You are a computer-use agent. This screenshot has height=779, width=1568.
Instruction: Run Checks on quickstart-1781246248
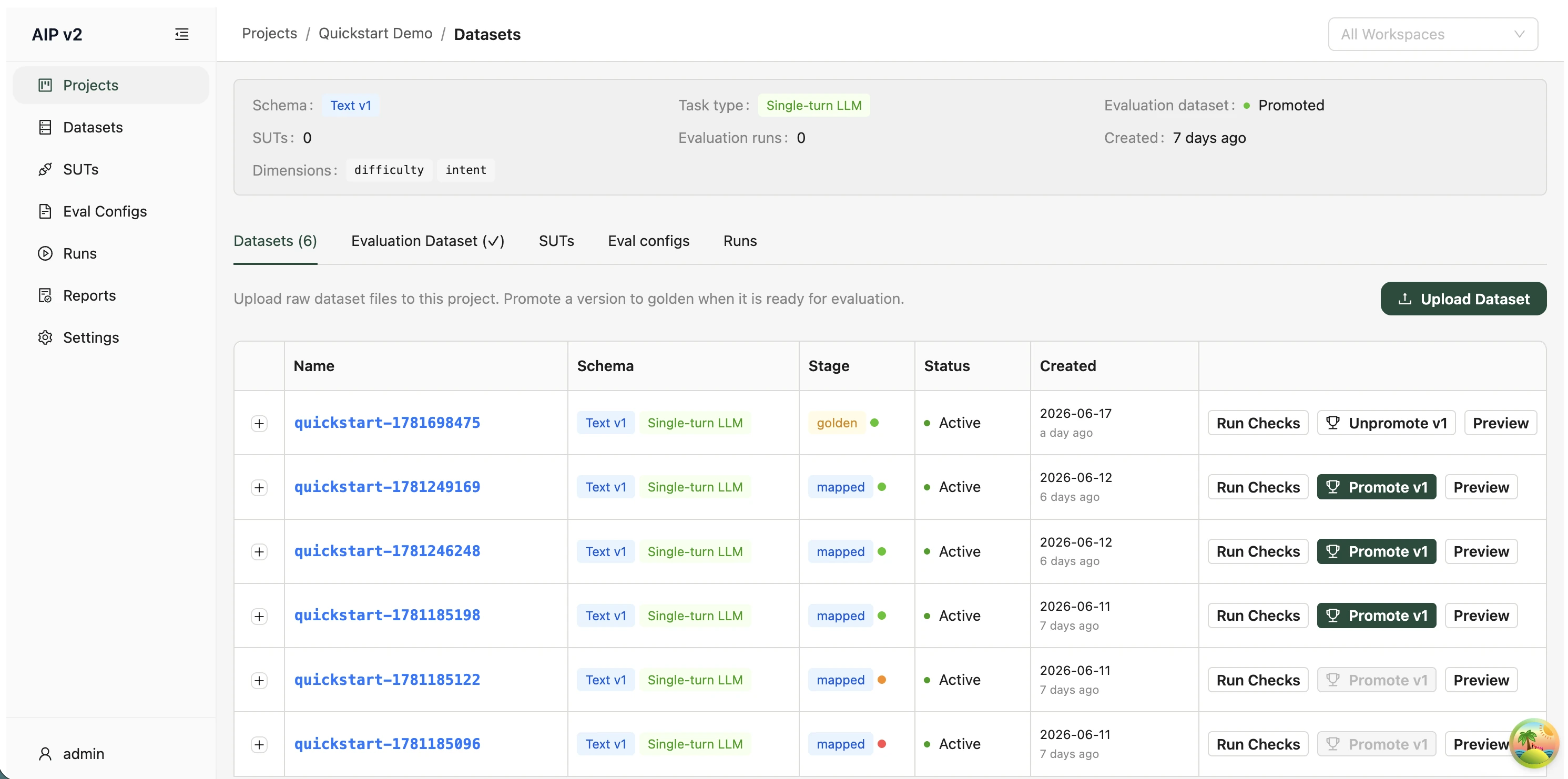coord(1258,551)
